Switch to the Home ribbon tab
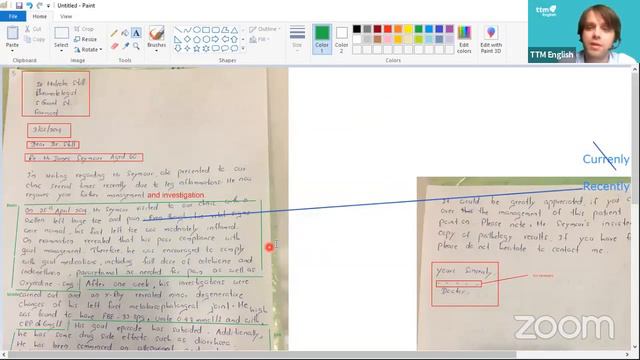Viewport: 640px width, 360px height. pyautogui.click(x=40, y=16)
